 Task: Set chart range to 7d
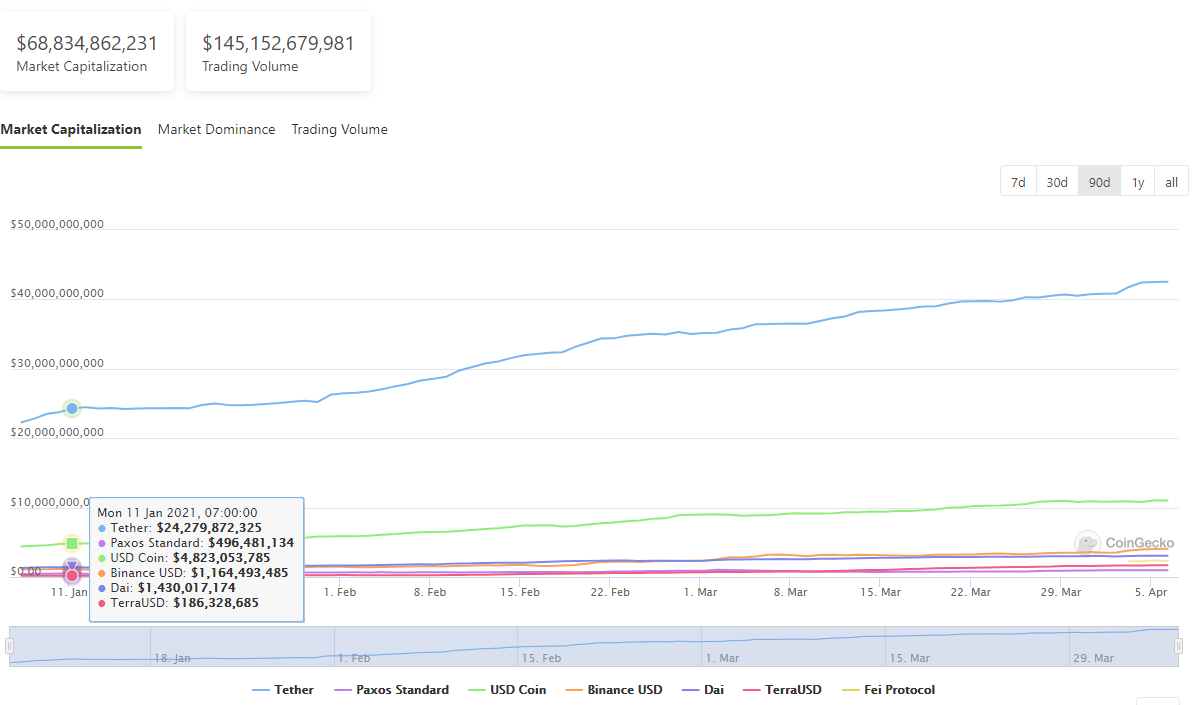click(1018, 182)
